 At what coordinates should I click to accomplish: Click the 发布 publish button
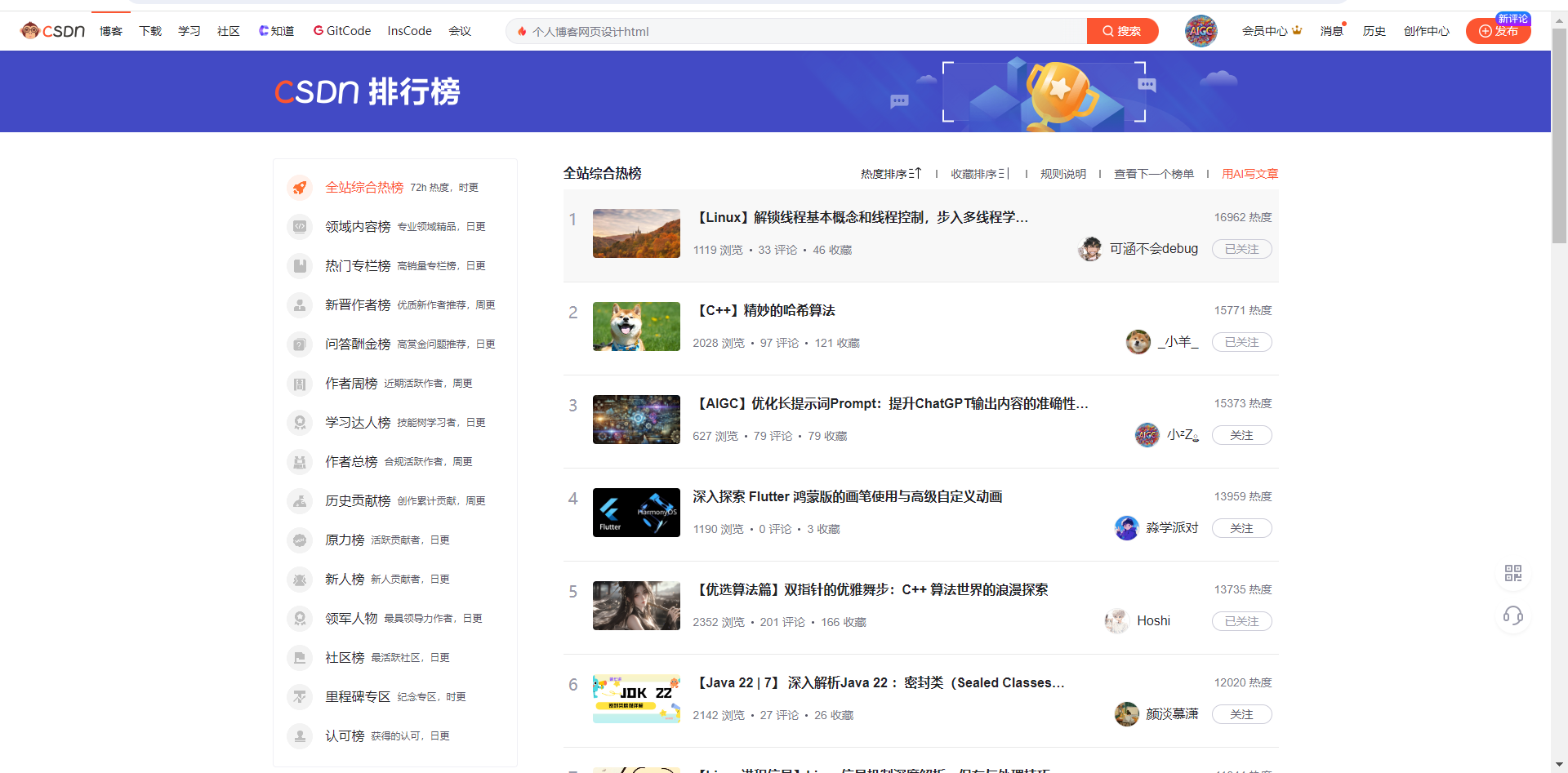[x=1498, y=31]
